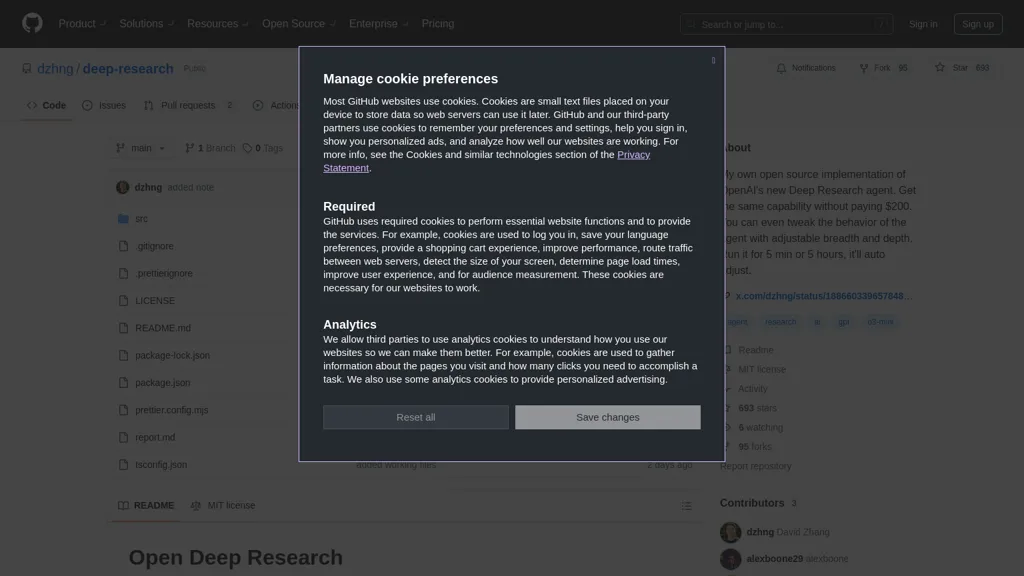
Task: Go to the Pricing page
Action: click(x=438, y=24)
